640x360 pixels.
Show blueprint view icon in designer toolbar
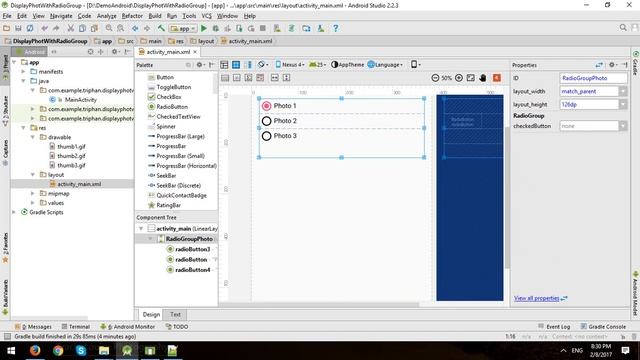(x=236, y=65)
